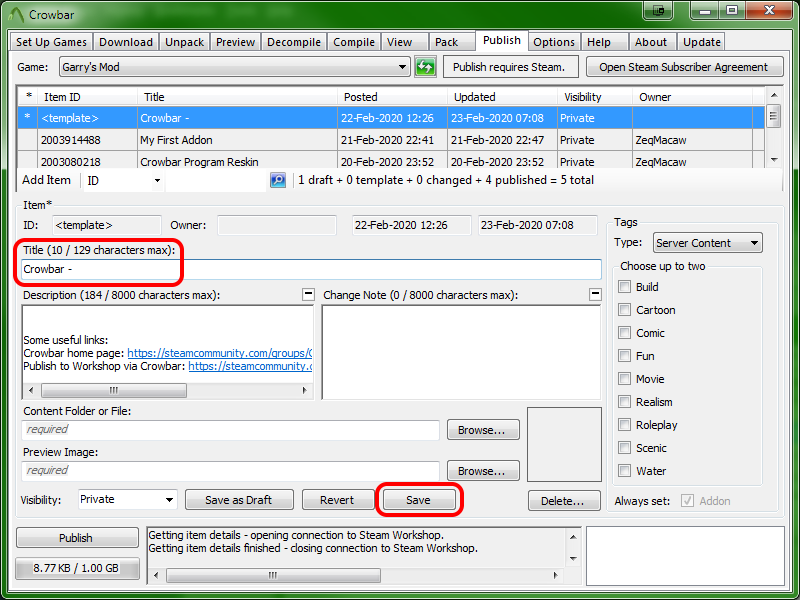Image resolution: width=800 pixels, height=600 pixels.
Task: Enable the Build tag checkbox
Action: pos(624,287)
